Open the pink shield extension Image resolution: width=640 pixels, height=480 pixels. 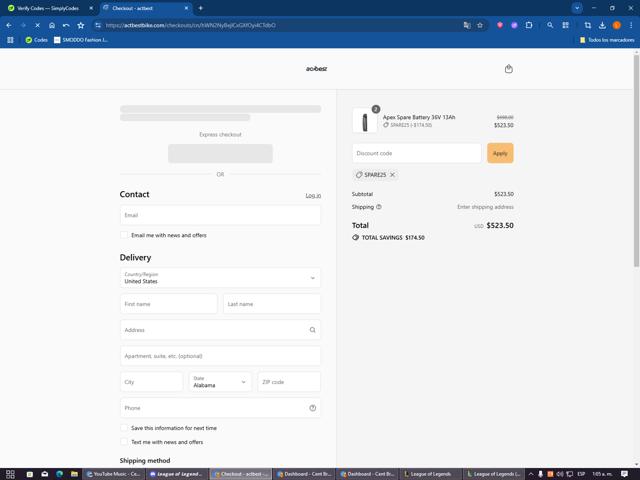coord(500,25)
